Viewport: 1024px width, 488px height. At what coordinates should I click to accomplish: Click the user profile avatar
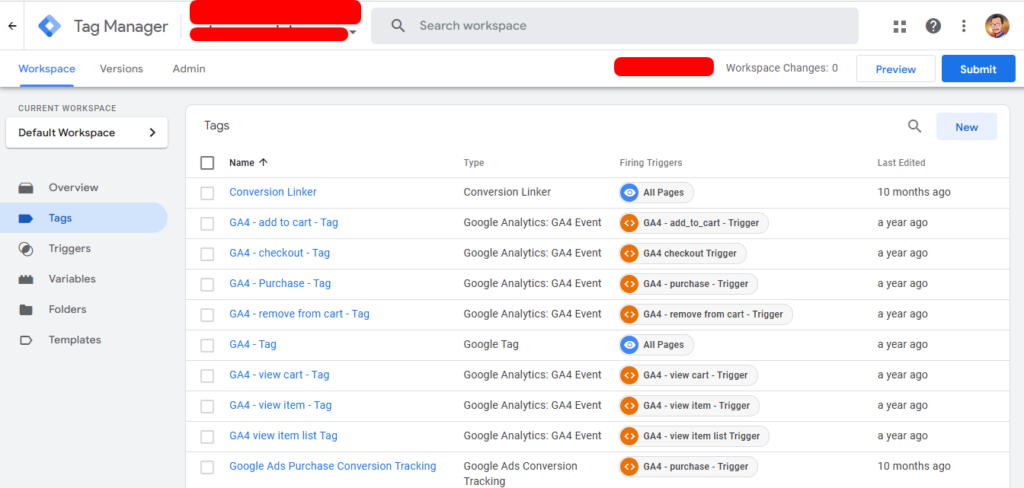click(997, 26)
